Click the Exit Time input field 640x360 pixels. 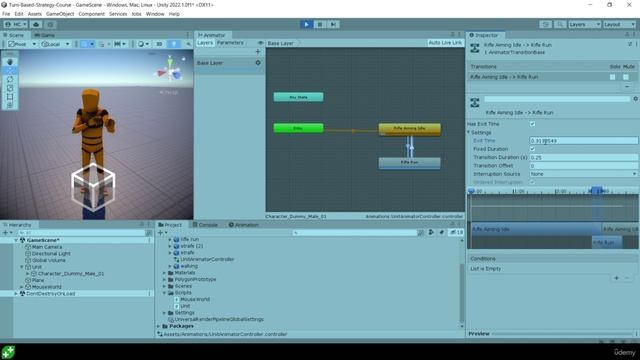point(583,140)
